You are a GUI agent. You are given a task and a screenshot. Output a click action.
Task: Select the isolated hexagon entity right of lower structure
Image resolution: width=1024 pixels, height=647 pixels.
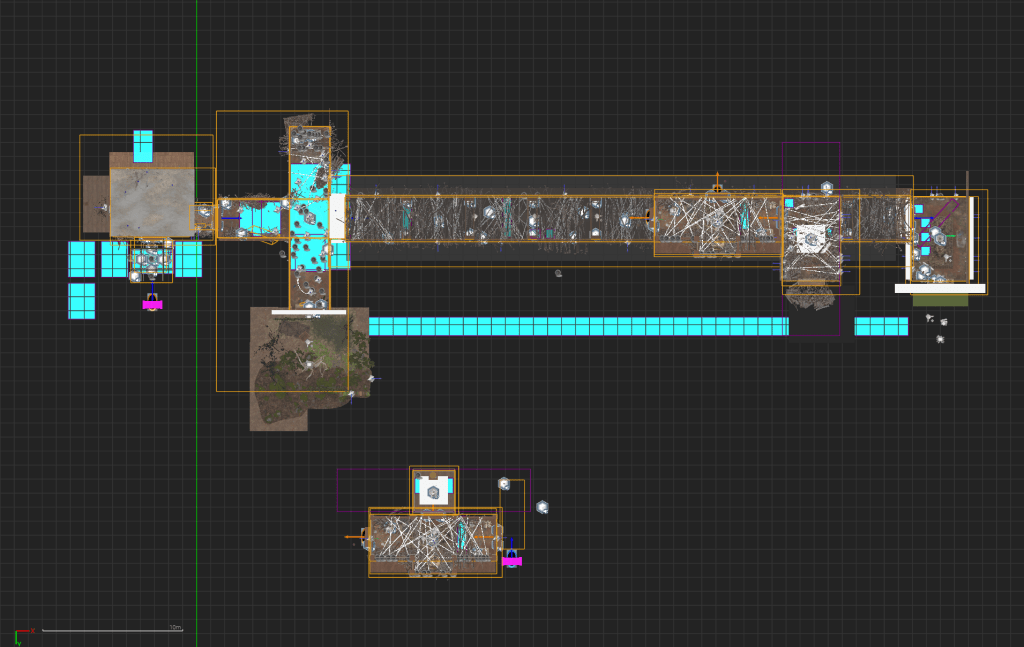542,507
